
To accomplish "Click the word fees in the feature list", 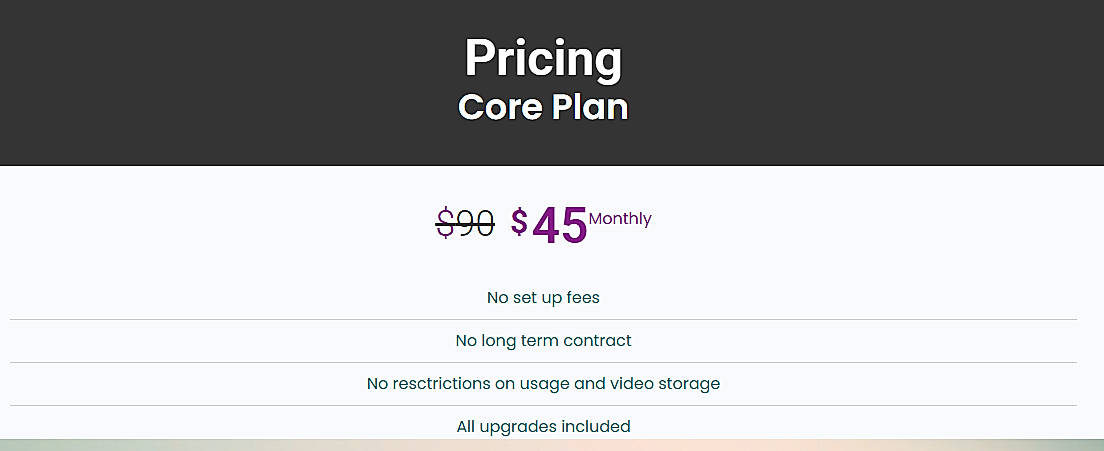I will [581, 297].
